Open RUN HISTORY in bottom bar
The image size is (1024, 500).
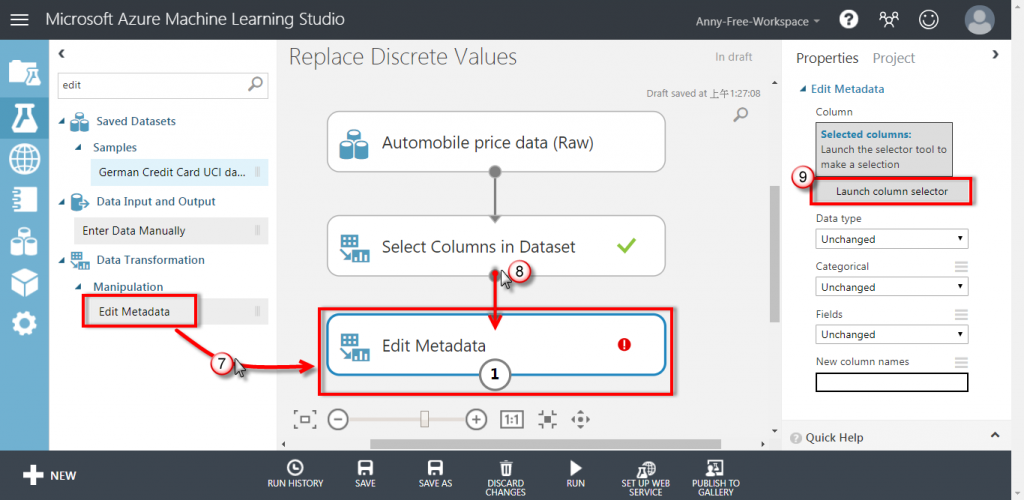[295, 474]
